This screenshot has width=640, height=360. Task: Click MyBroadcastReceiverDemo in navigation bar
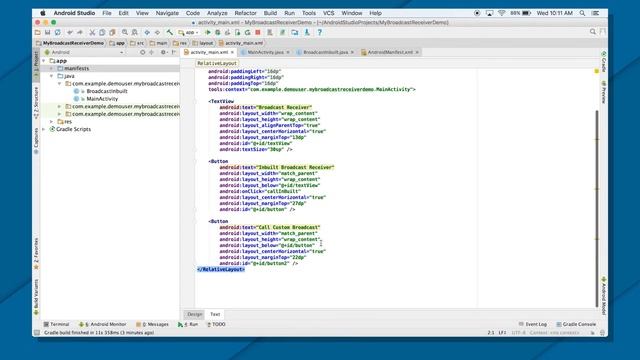[70, 43]
